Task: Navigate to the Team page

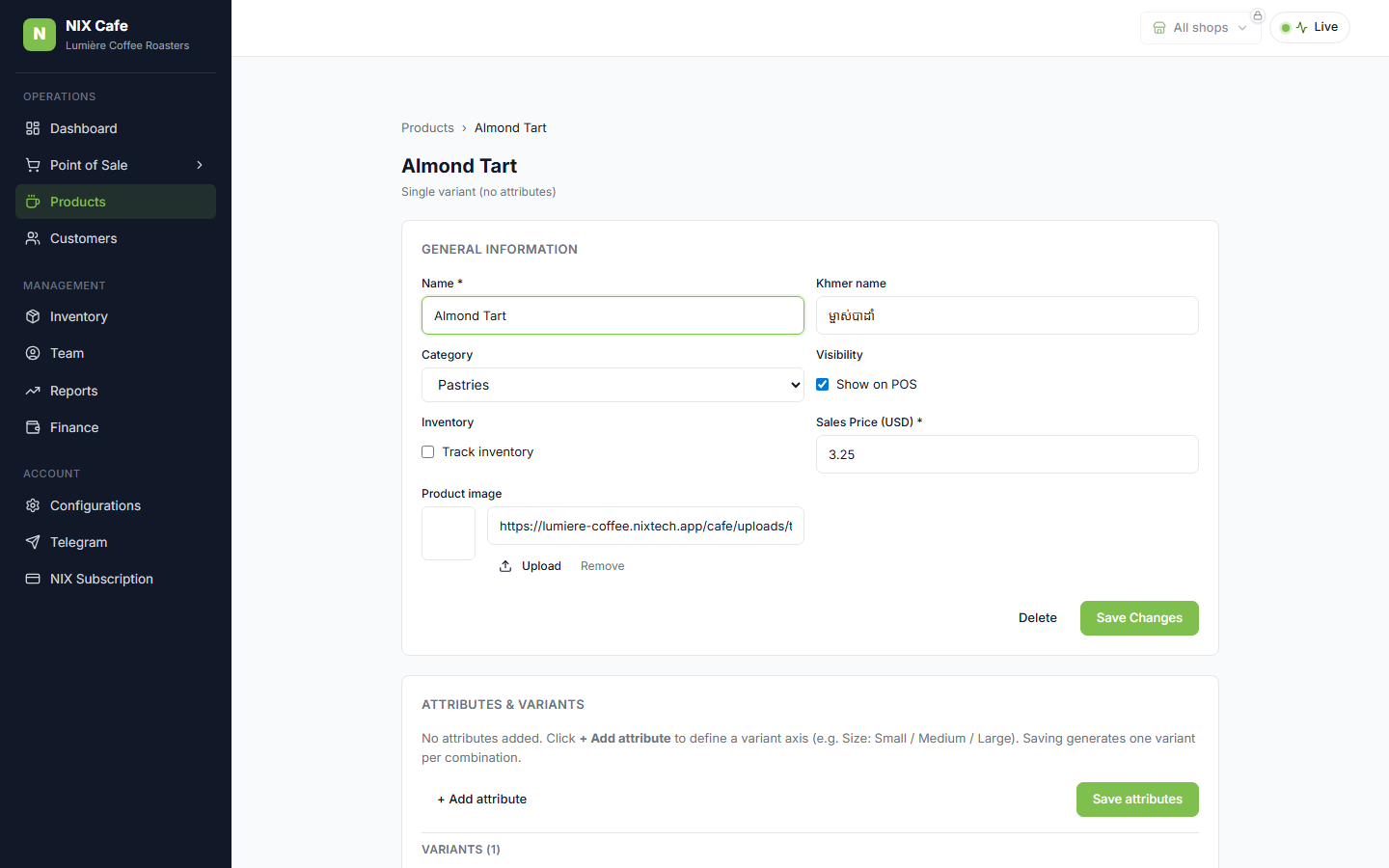Action: tap(116, 353)
